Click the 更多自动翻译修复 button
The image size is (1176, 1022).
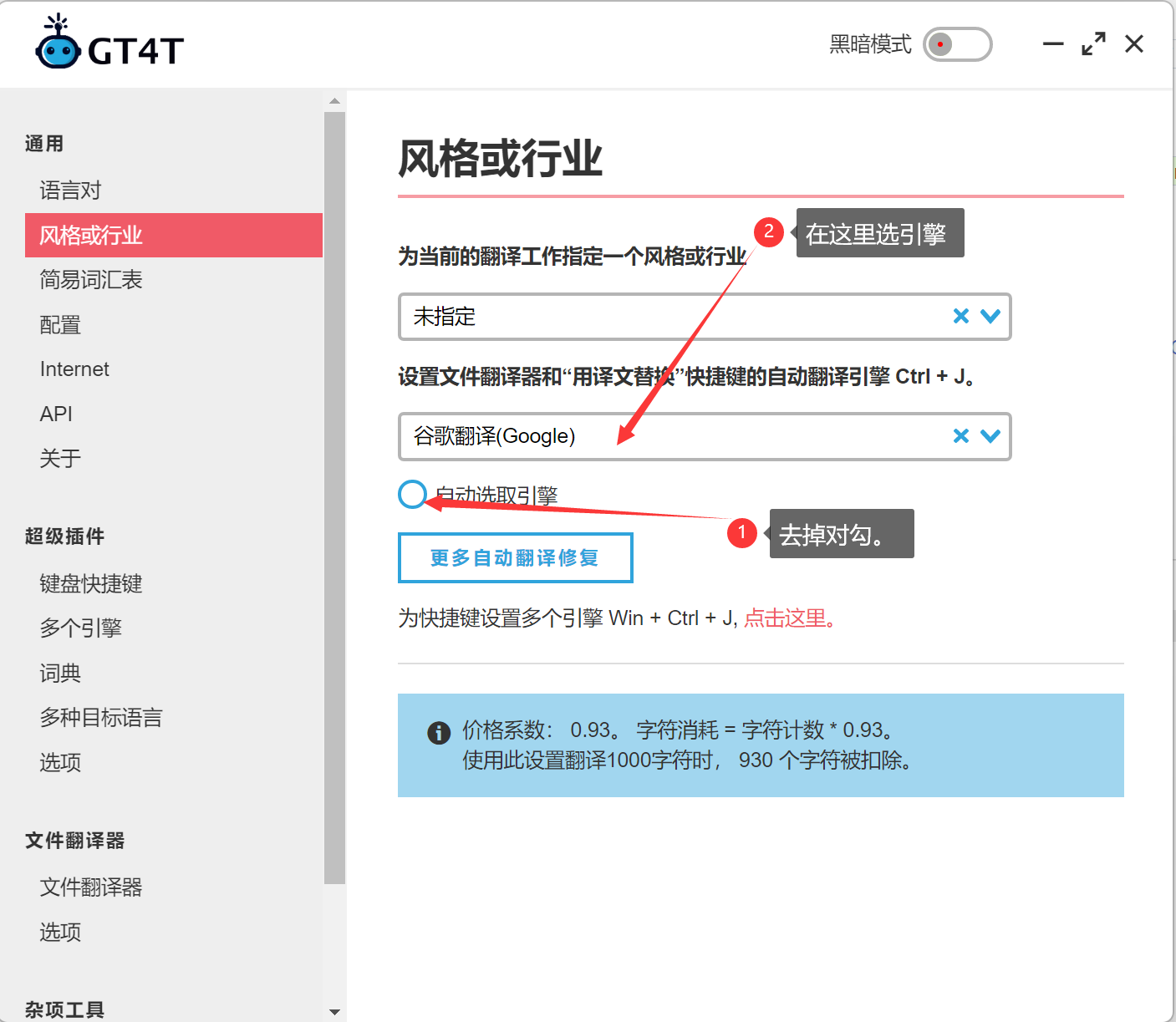(x=515, y=557)
